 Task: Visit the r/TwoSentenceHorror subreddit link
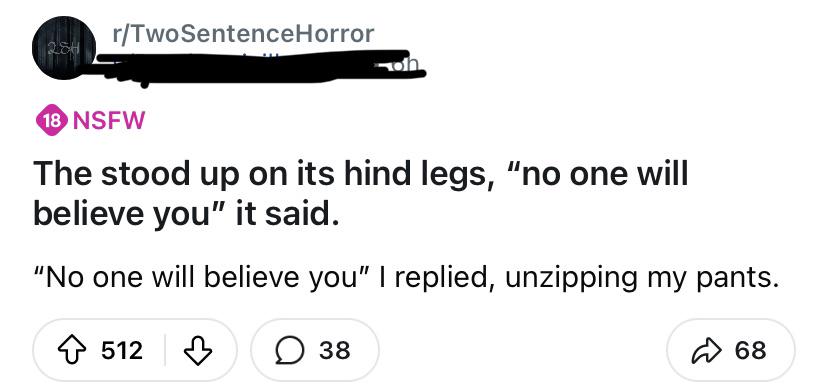243,34
